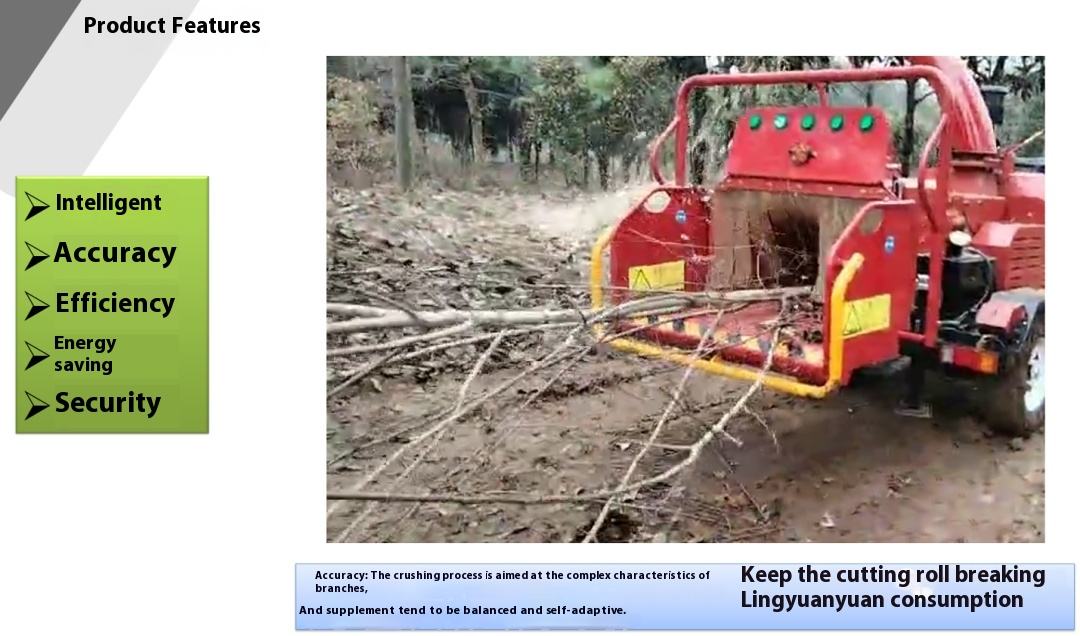Click the yellow warning triangle sticker on left panel

(656, 276)
